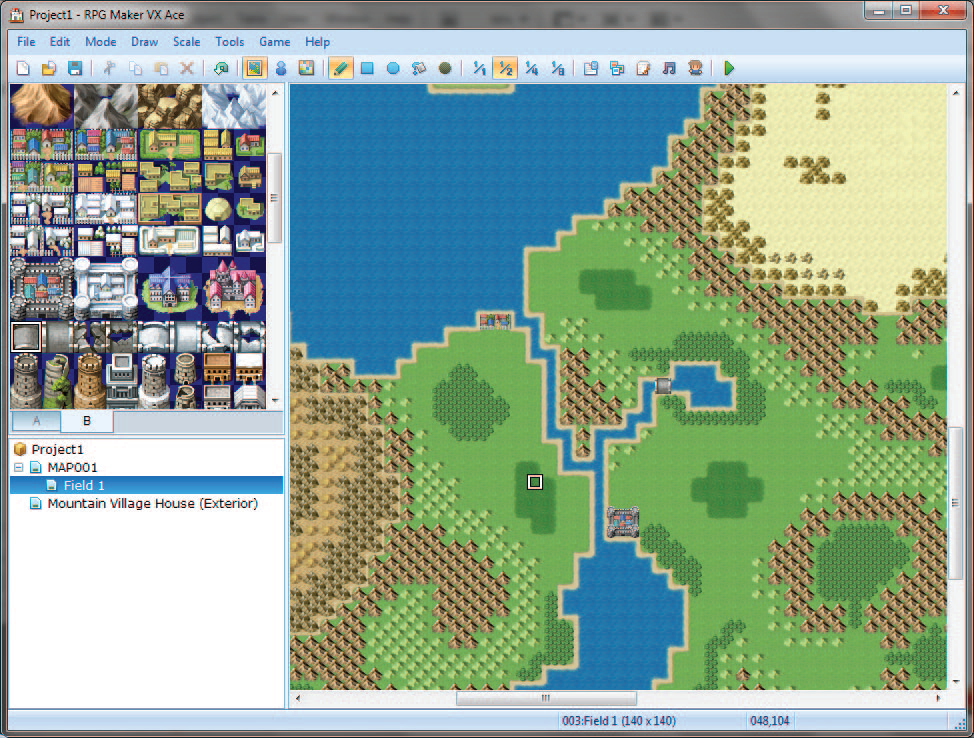
Task: Open the Edit menu
Action: (x=60, y=42)
